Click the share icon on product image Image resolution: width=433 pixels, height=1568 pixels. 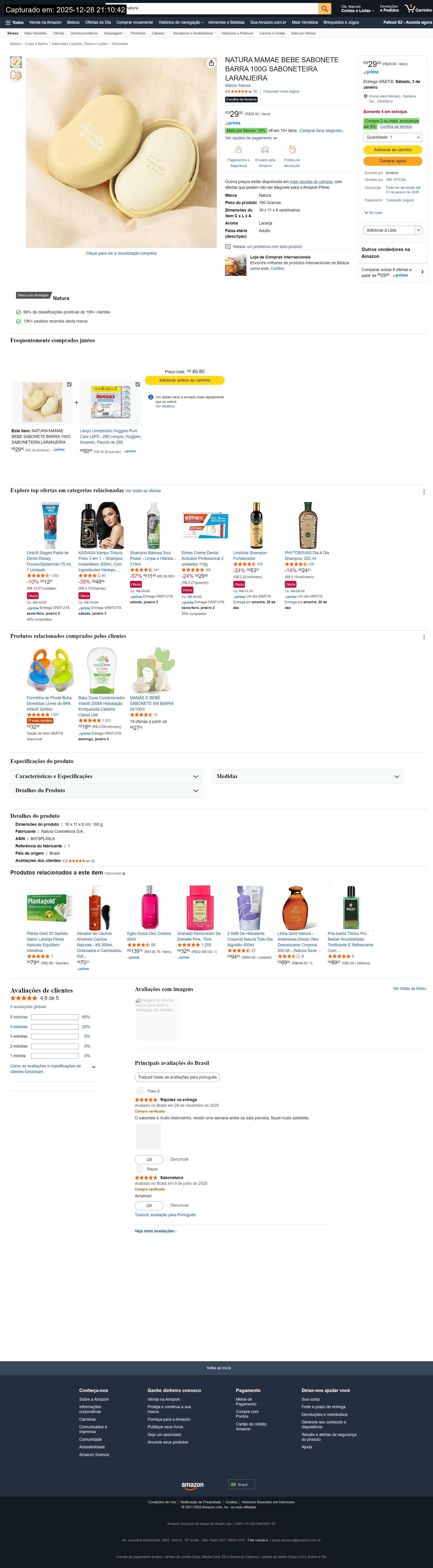[211, 63]
